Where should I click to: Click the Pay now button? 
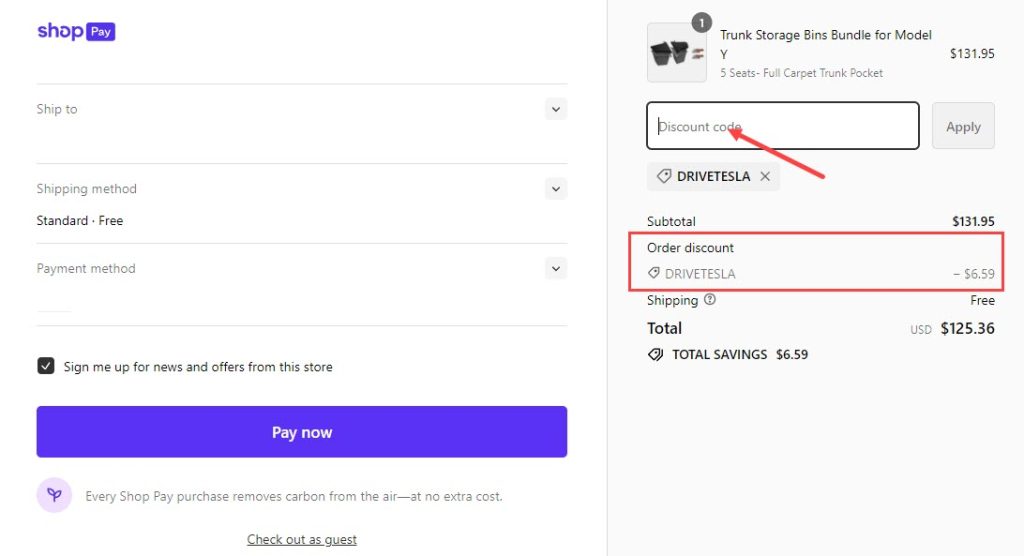(x=302, y=432)
